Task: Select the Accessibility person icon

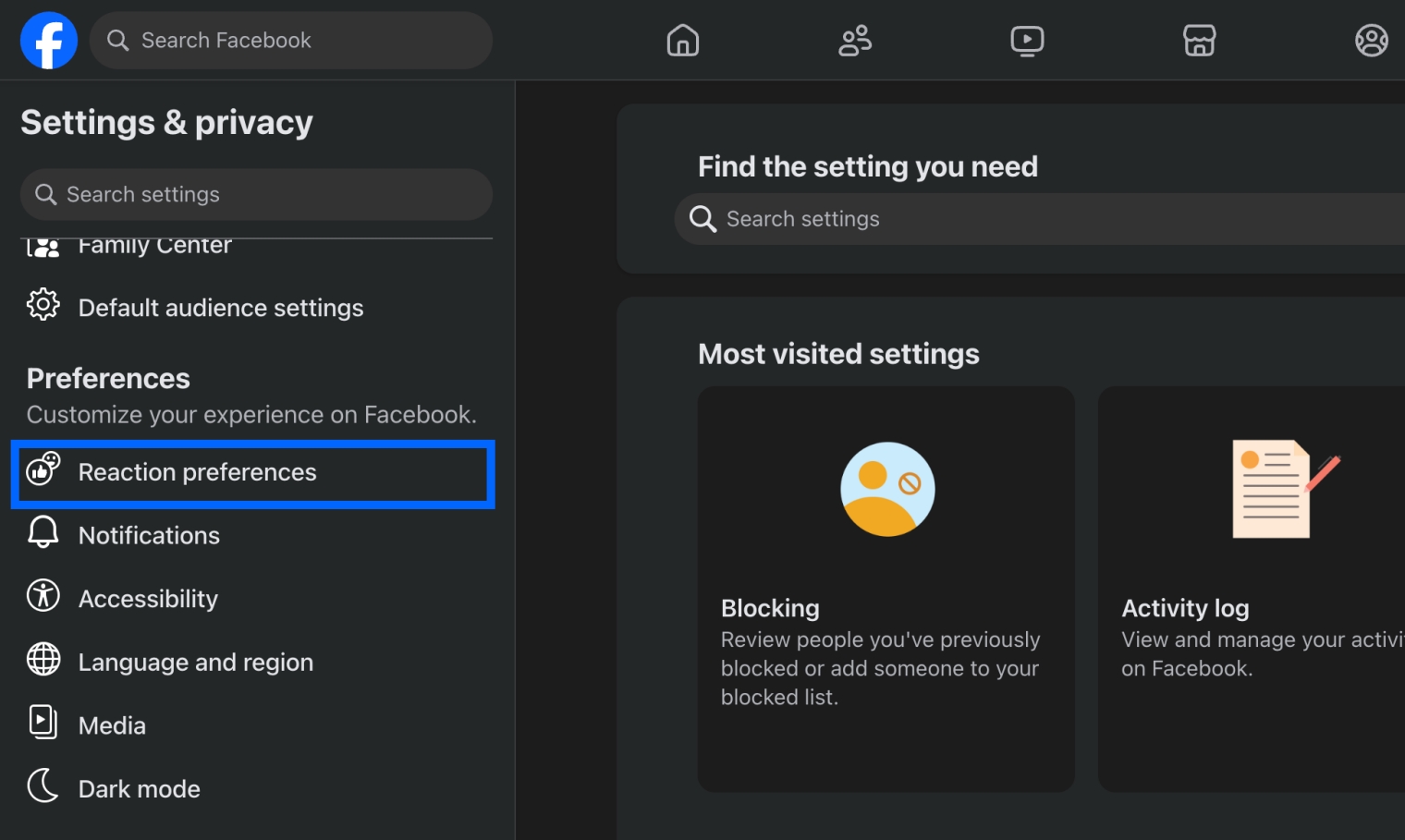Action: click(x=43, y=597)
